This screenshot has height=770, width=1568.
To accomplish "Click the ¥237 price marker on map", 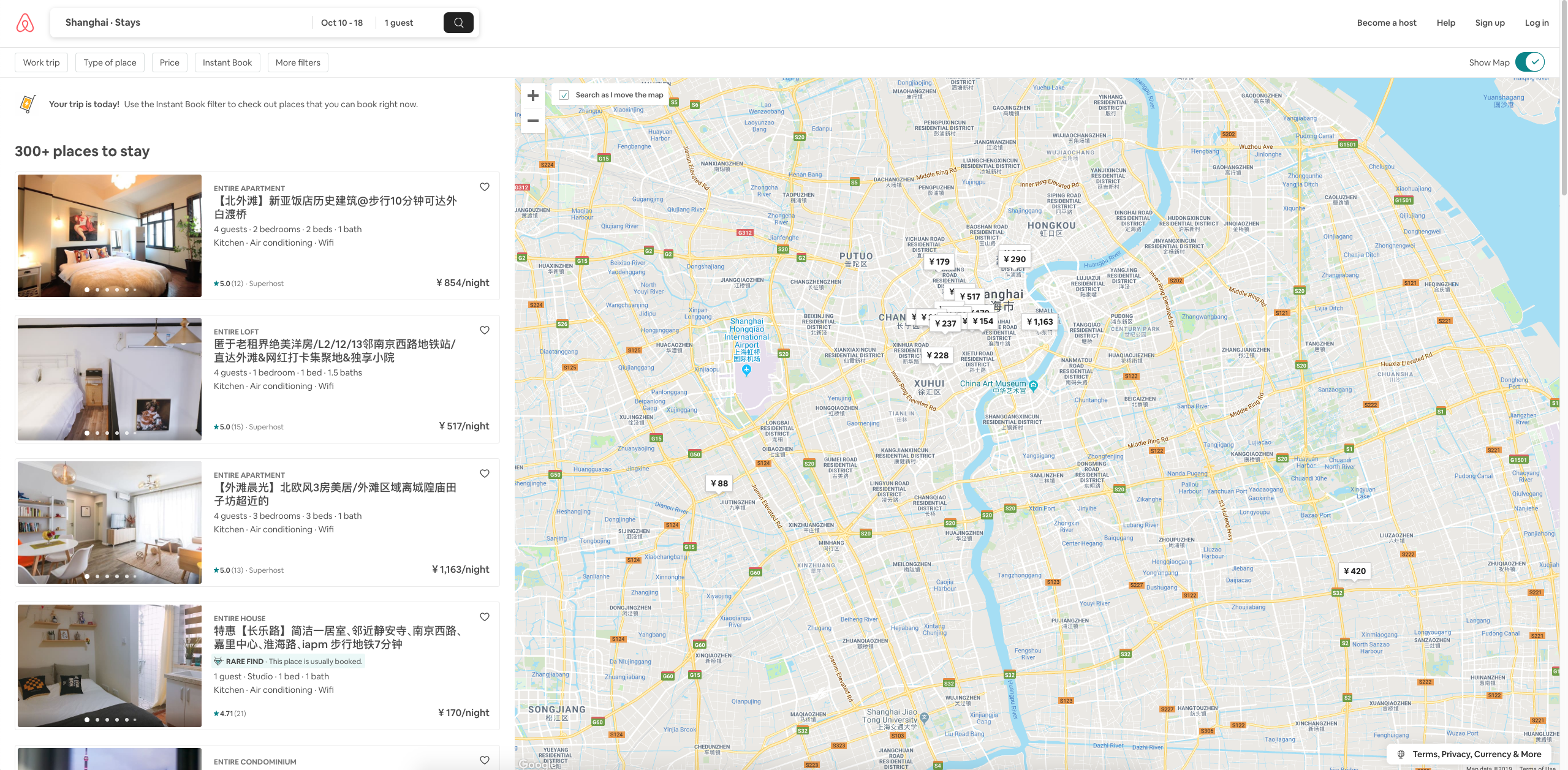I will (945, 323).
